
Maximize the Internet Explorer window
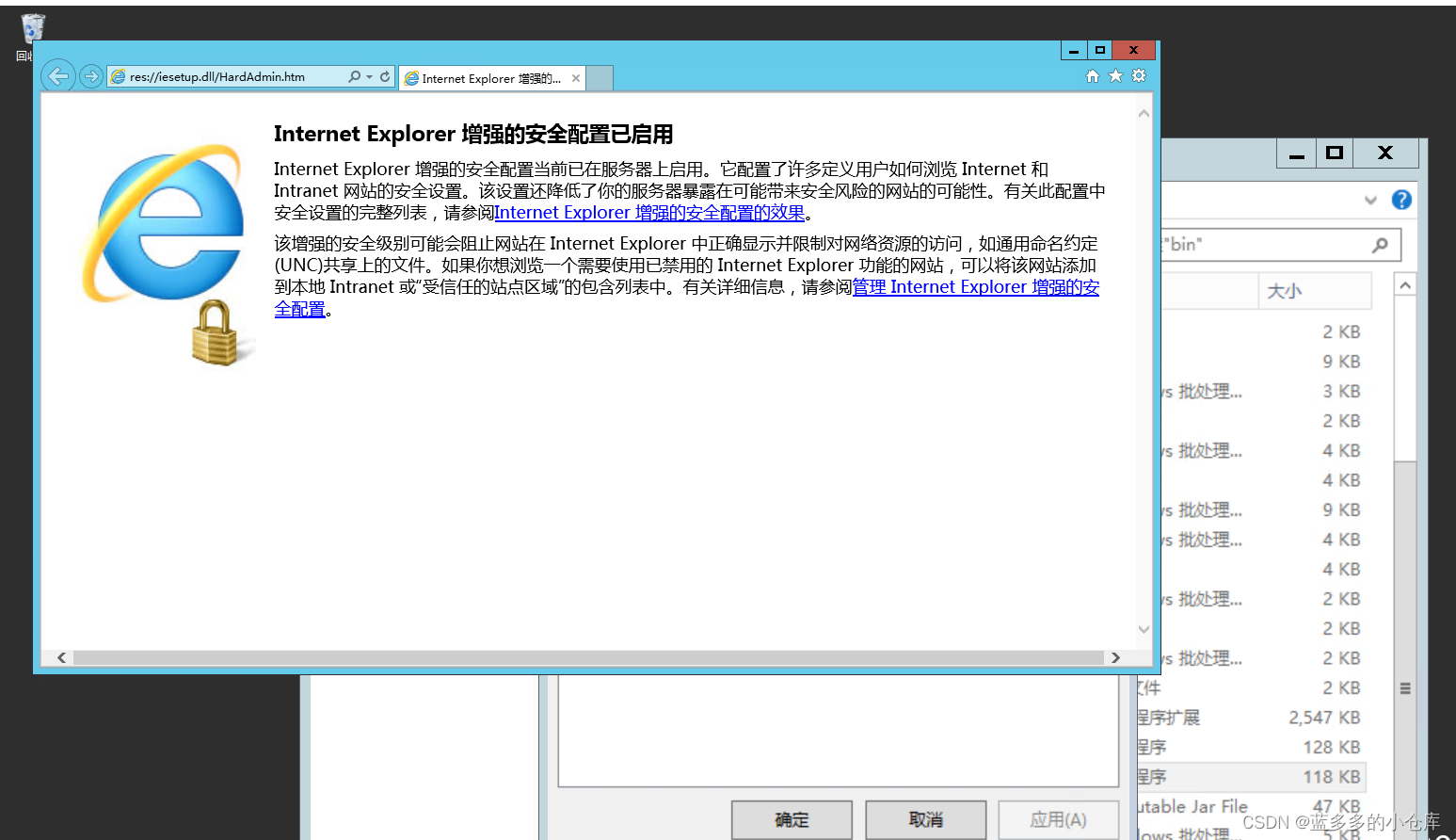tap(1100, 50)
